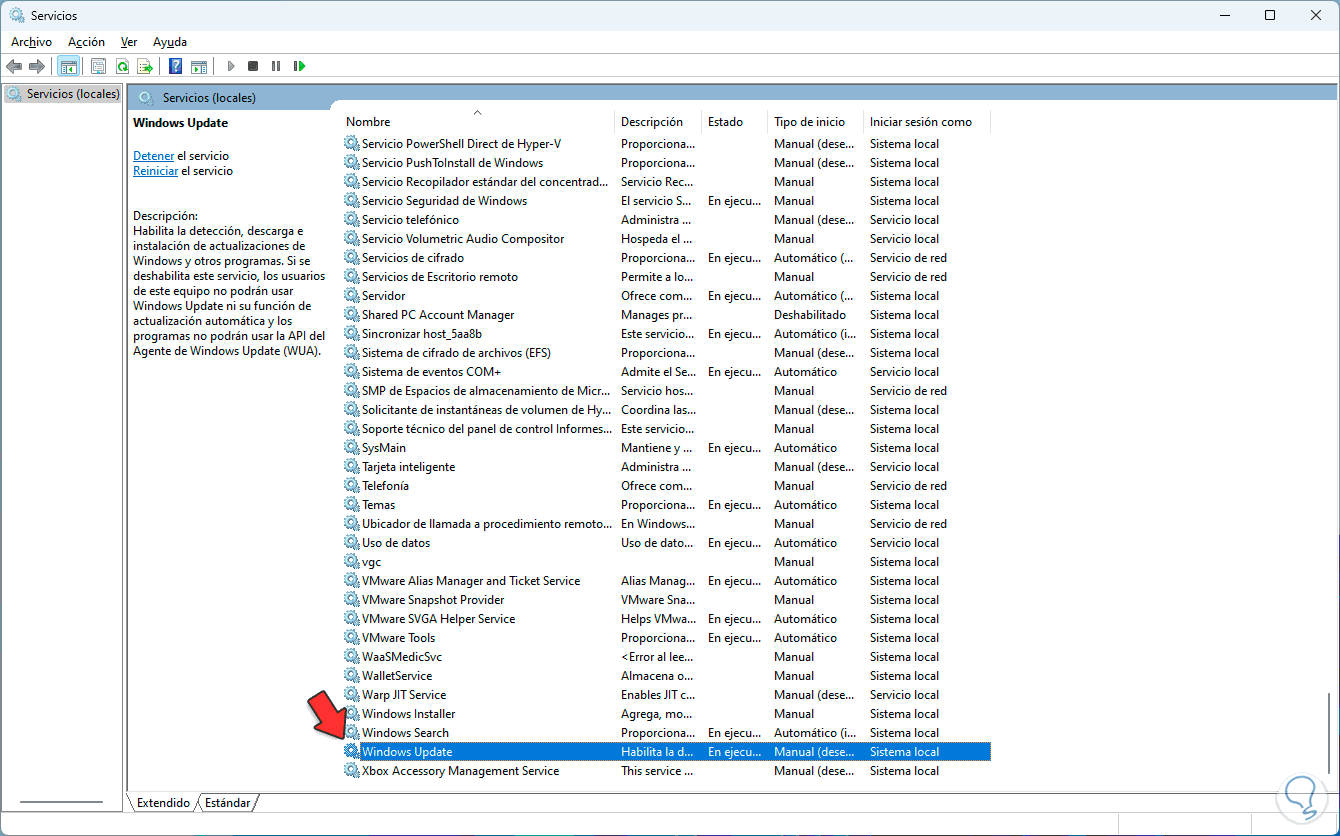Open the Ver menu

coord(129,42)
